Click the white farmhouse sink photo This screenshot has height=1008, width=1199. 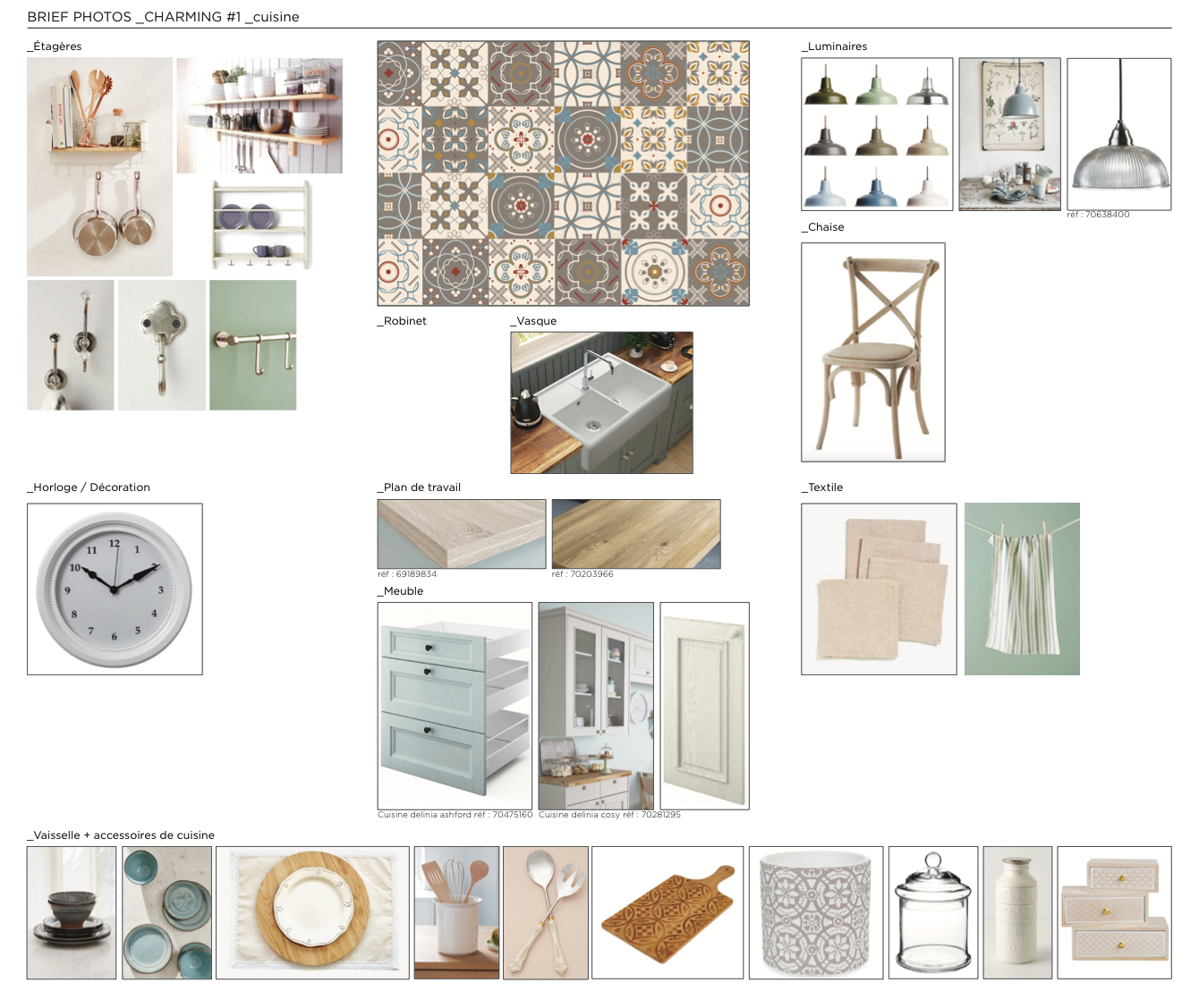point(601,402)
